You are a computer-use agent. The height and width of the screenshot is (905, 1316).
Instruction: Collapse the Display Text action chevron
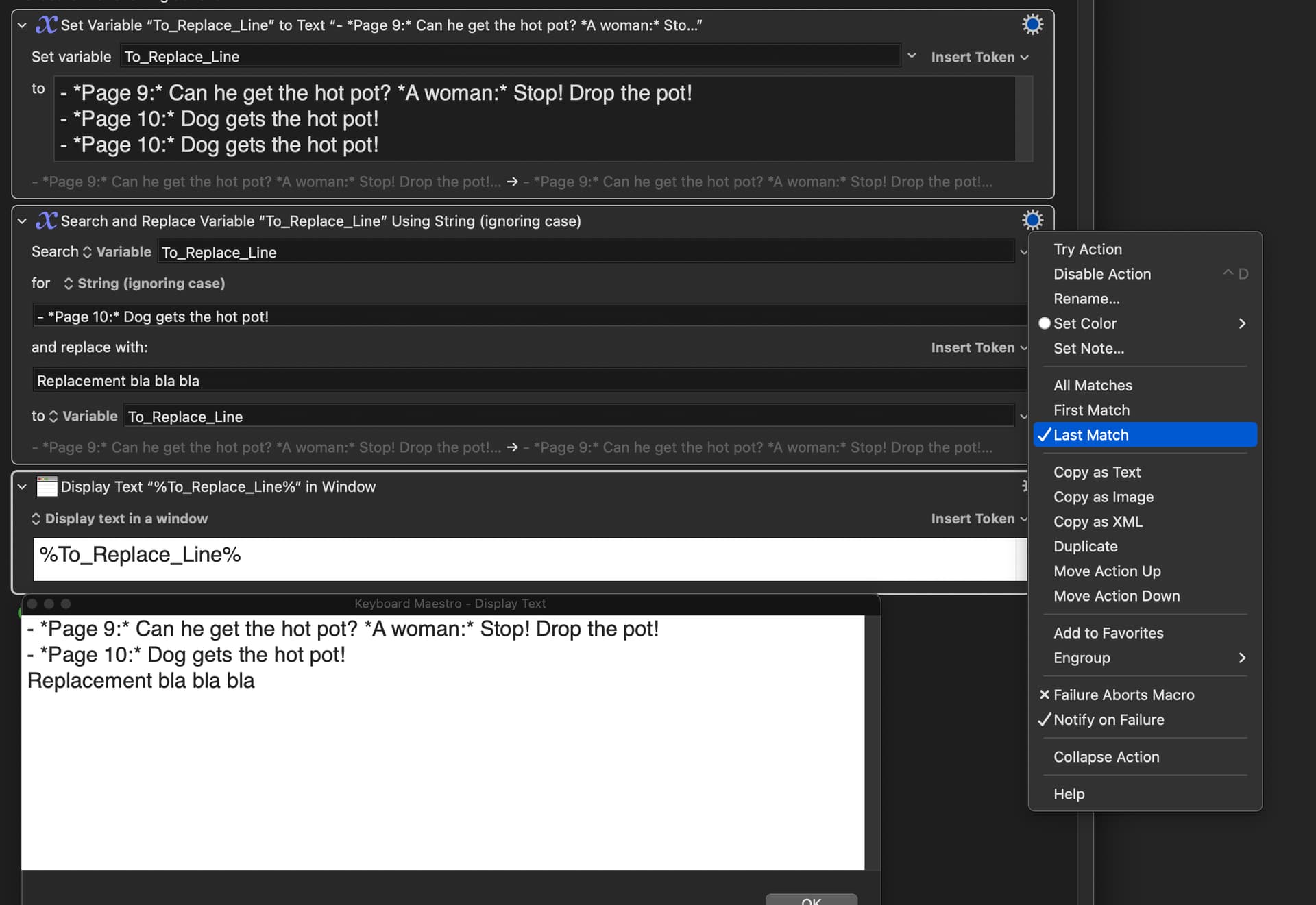click(22, 487)
